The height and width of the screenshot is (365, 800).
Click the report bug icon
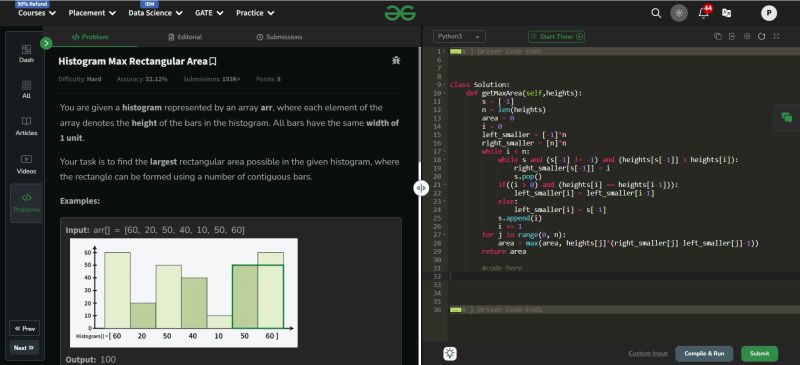pos(395,61)
